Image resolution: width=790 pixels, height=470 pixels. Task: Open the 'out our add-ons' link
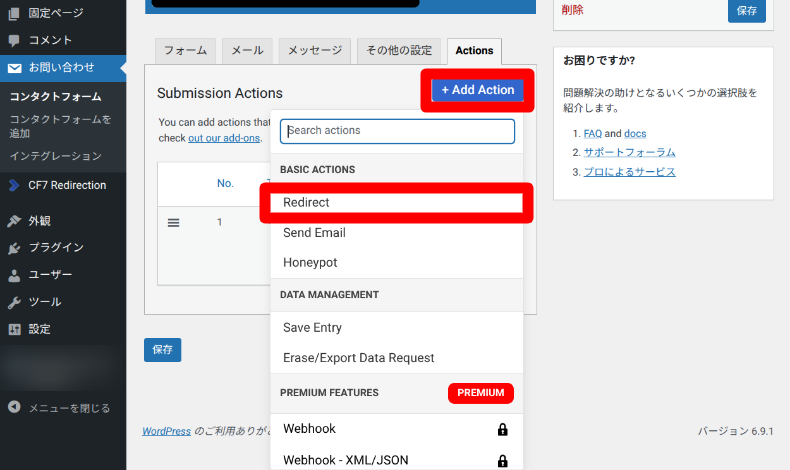click(224, 138)
